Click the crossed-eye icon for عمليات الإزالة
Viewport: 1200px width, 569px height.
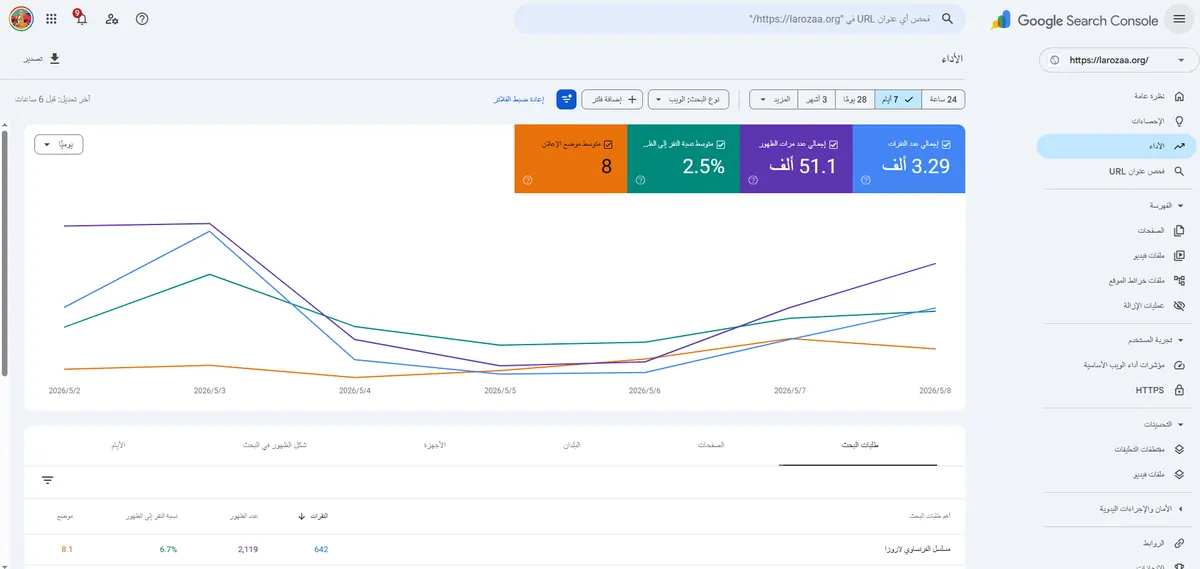click(1179, 305)
